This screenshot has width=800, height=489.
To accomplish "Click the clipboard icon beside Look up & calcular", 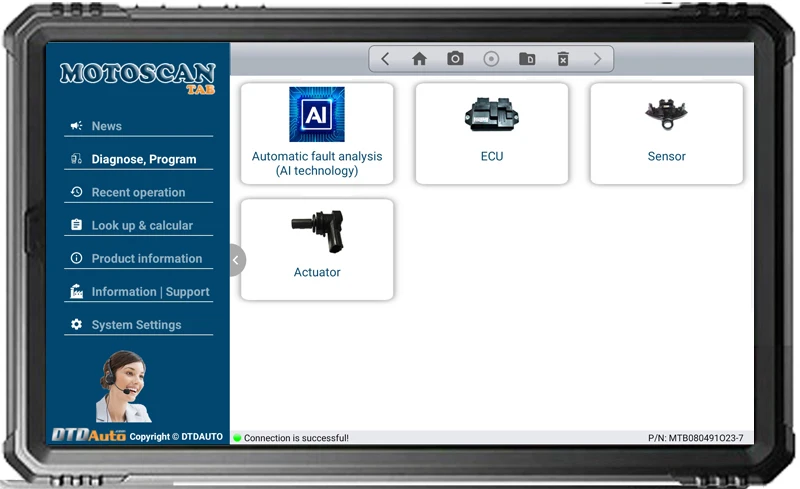I will point(77,225).
